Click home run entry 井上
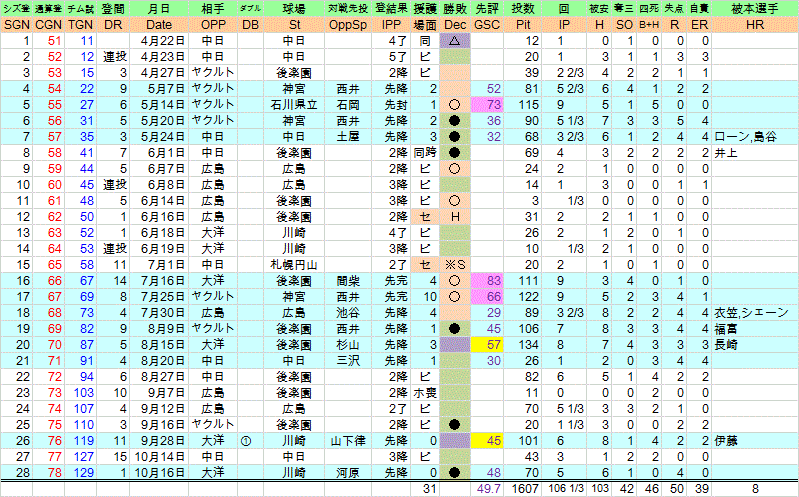799x497 pixels. (726, 152)
